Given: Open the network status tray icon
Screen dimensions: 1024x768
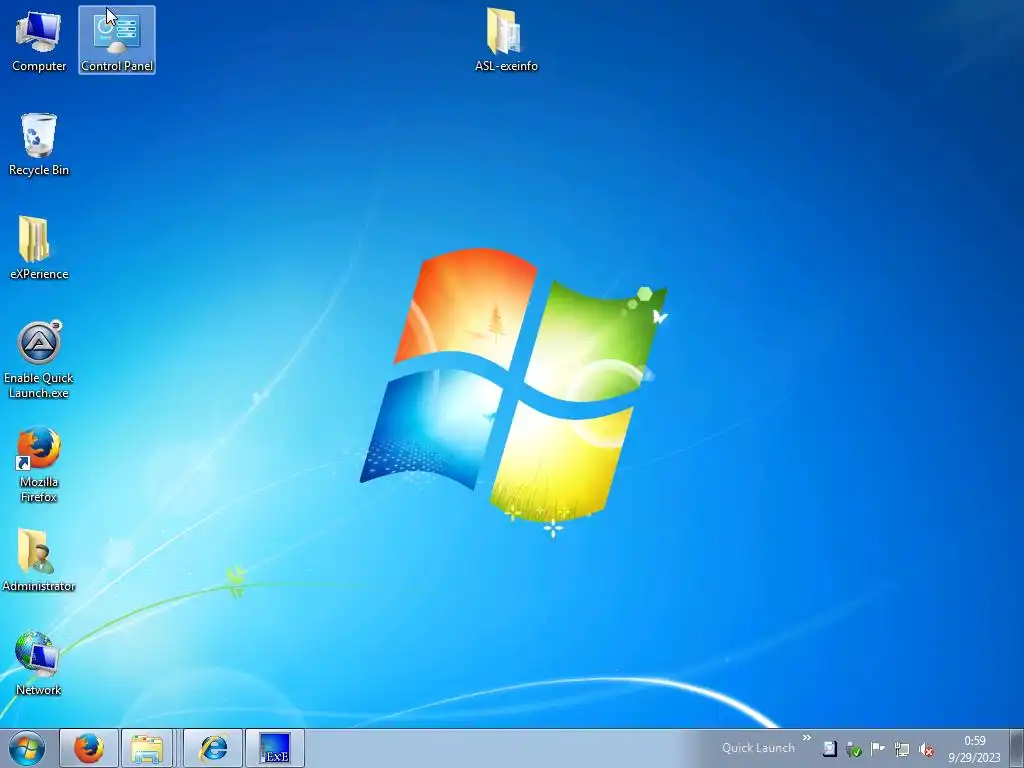Looking at the screenshot, I should pos(902,749).
